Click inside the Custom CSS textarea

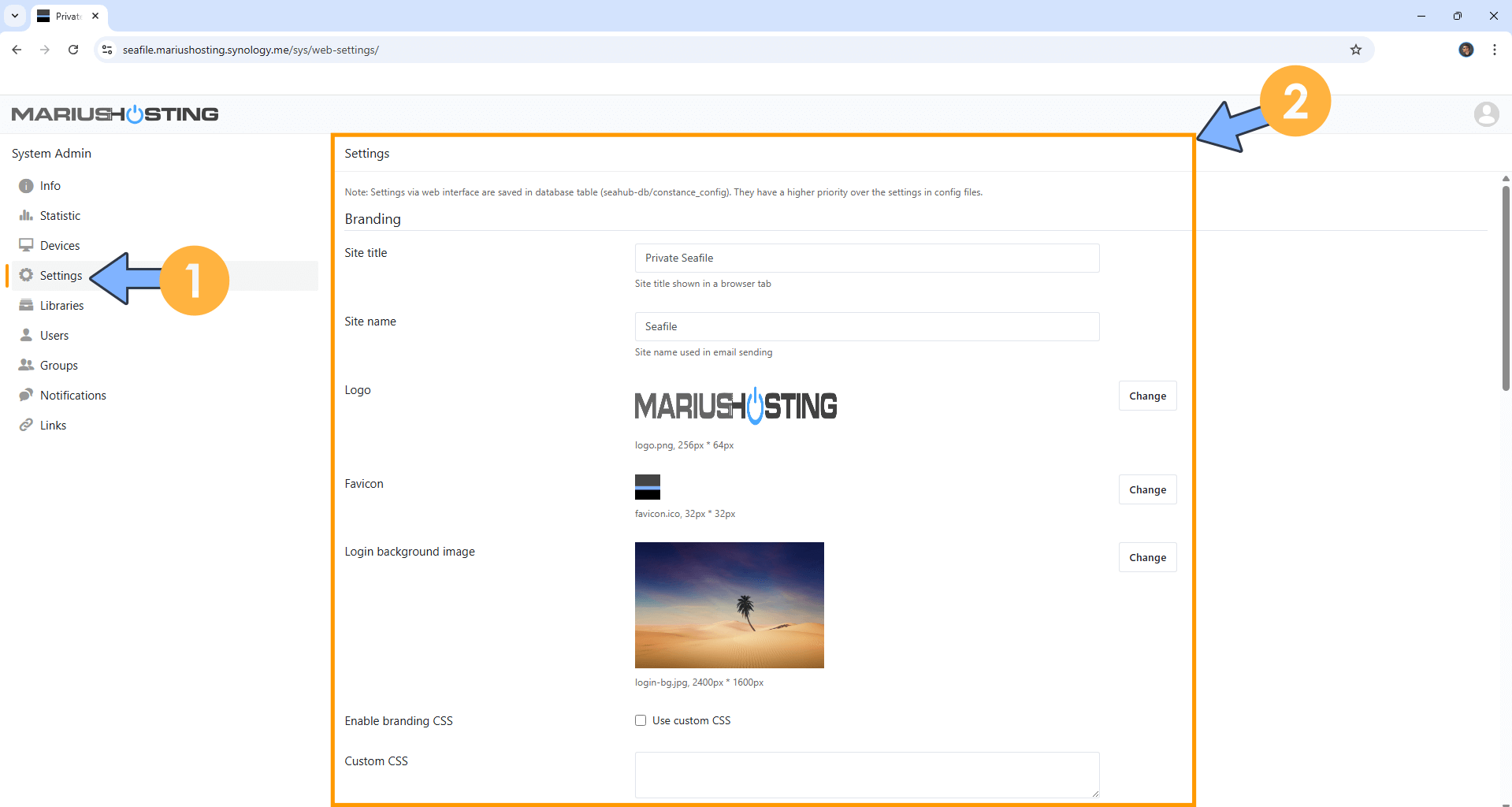[867, 775]
